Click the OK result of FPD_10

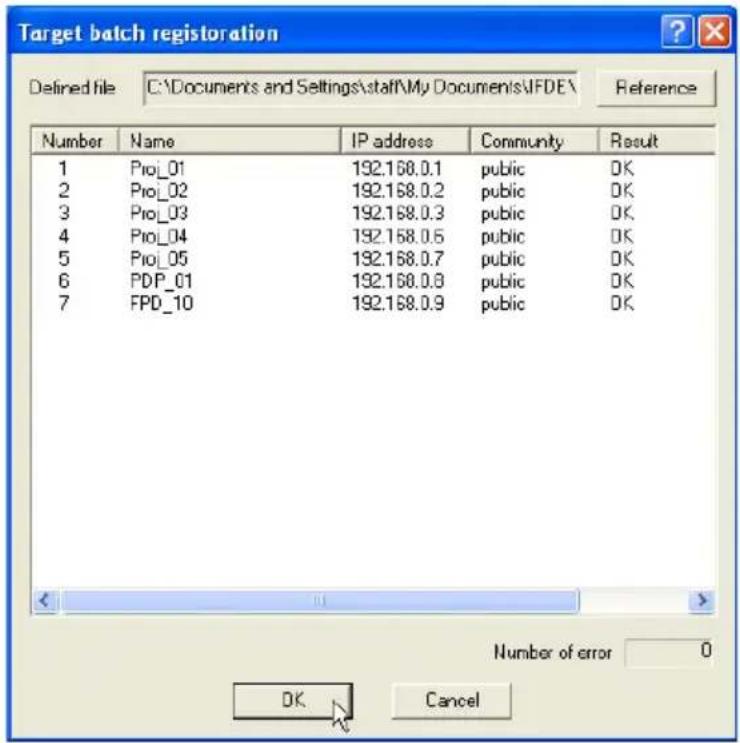[x=622, y=303]
